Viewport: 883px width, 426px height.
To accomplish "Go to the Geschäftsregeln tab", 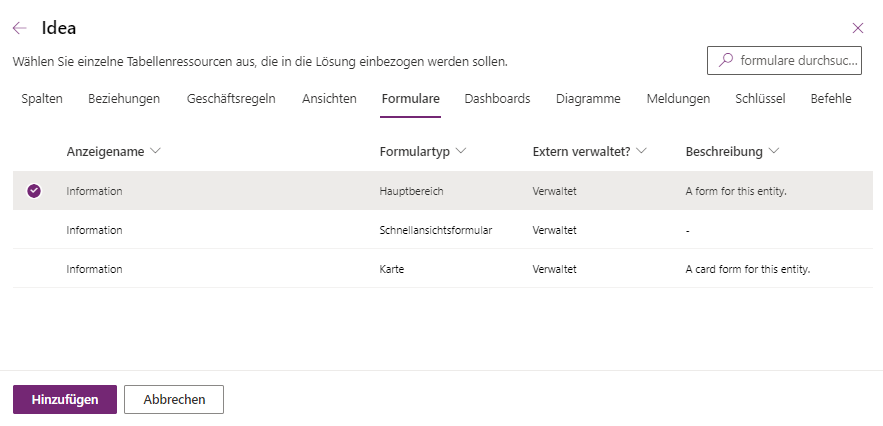I will point(231,99).
